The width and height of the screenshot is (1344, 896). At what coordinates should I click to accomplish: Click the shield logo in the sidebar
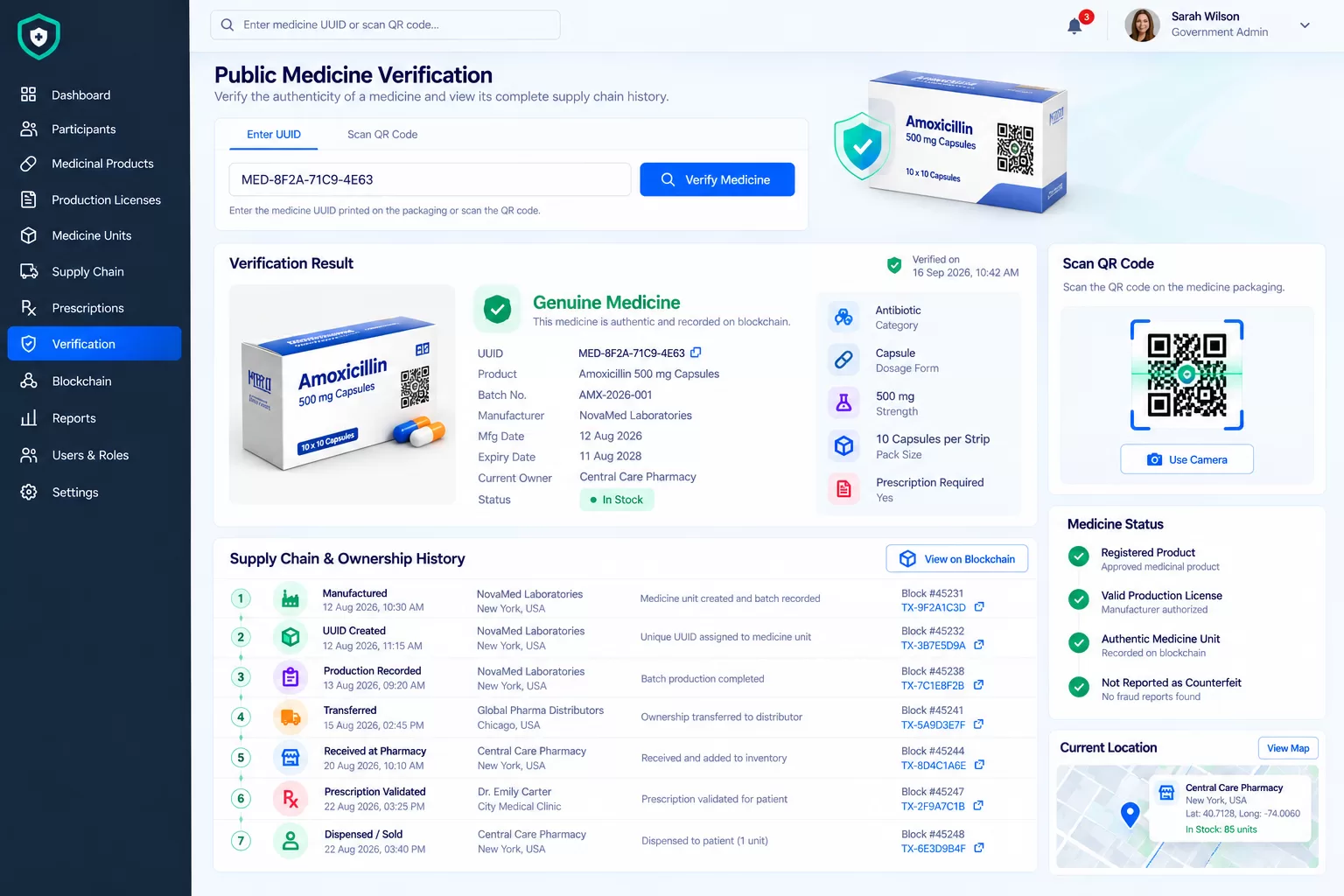click(38, 37)
